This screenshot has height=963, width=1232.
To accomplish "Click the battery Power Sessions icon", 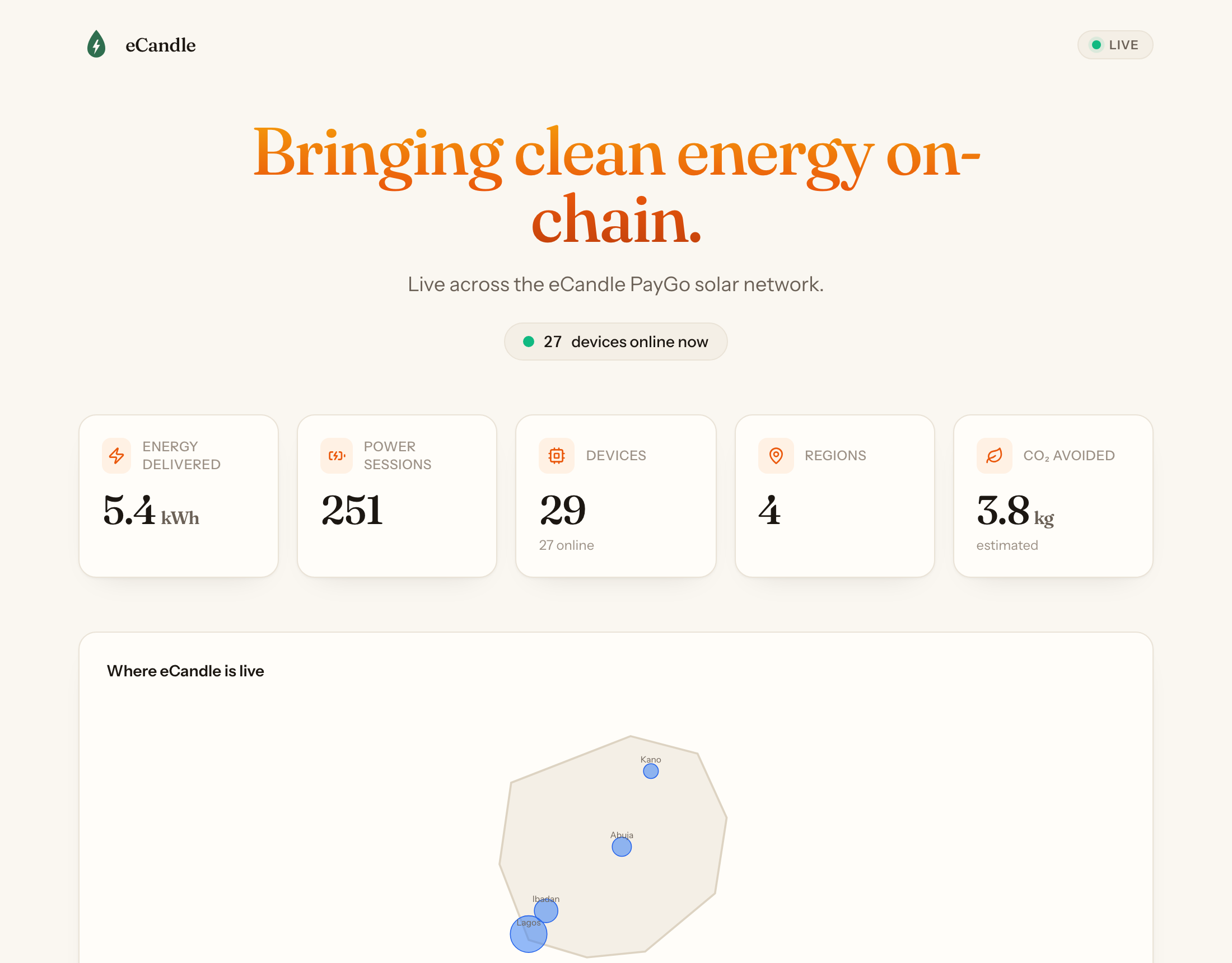I will (336, 455).
